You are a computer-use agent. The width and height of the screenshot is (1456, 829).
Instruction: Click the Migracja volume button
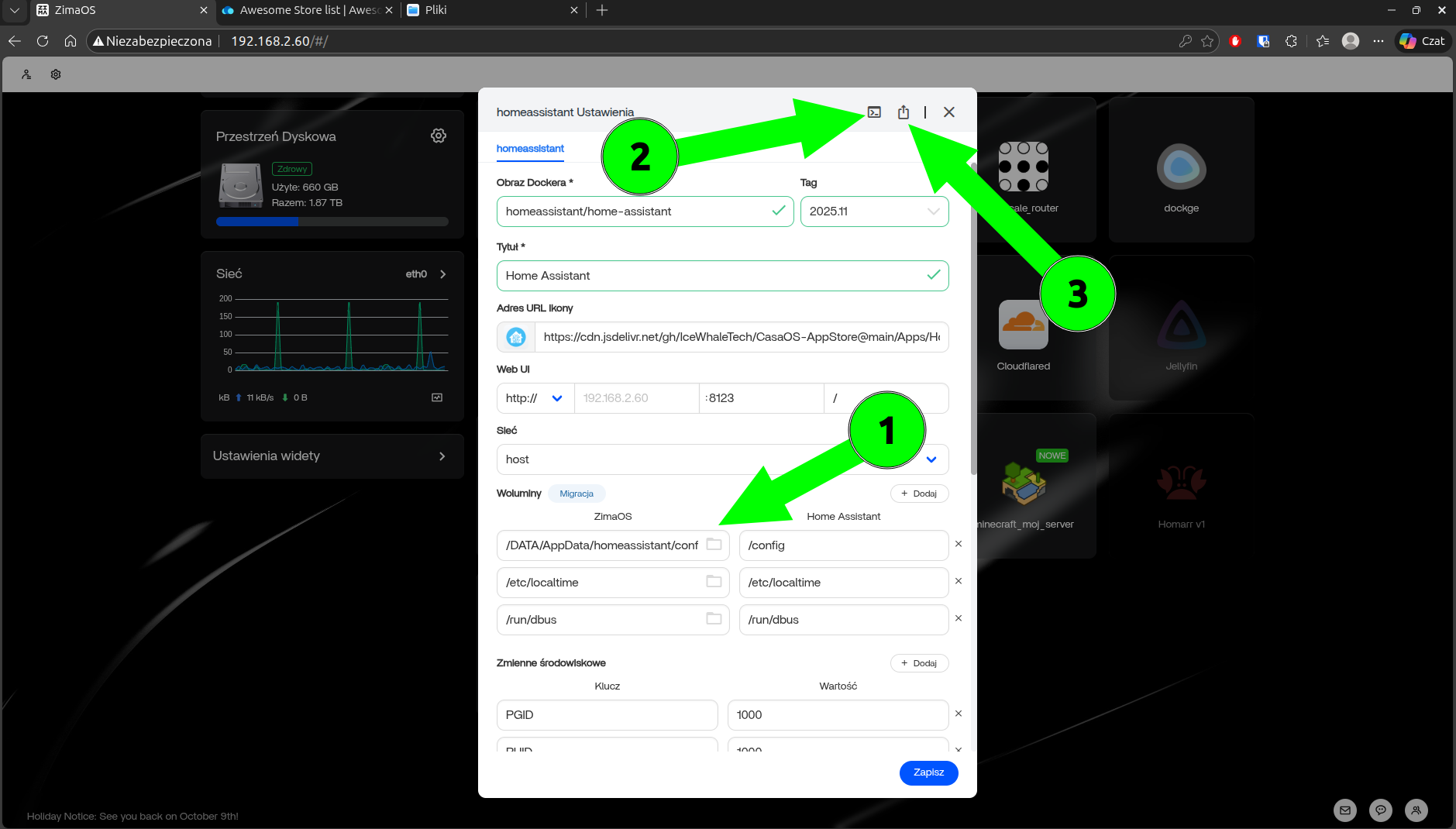(x=577, y=494)
